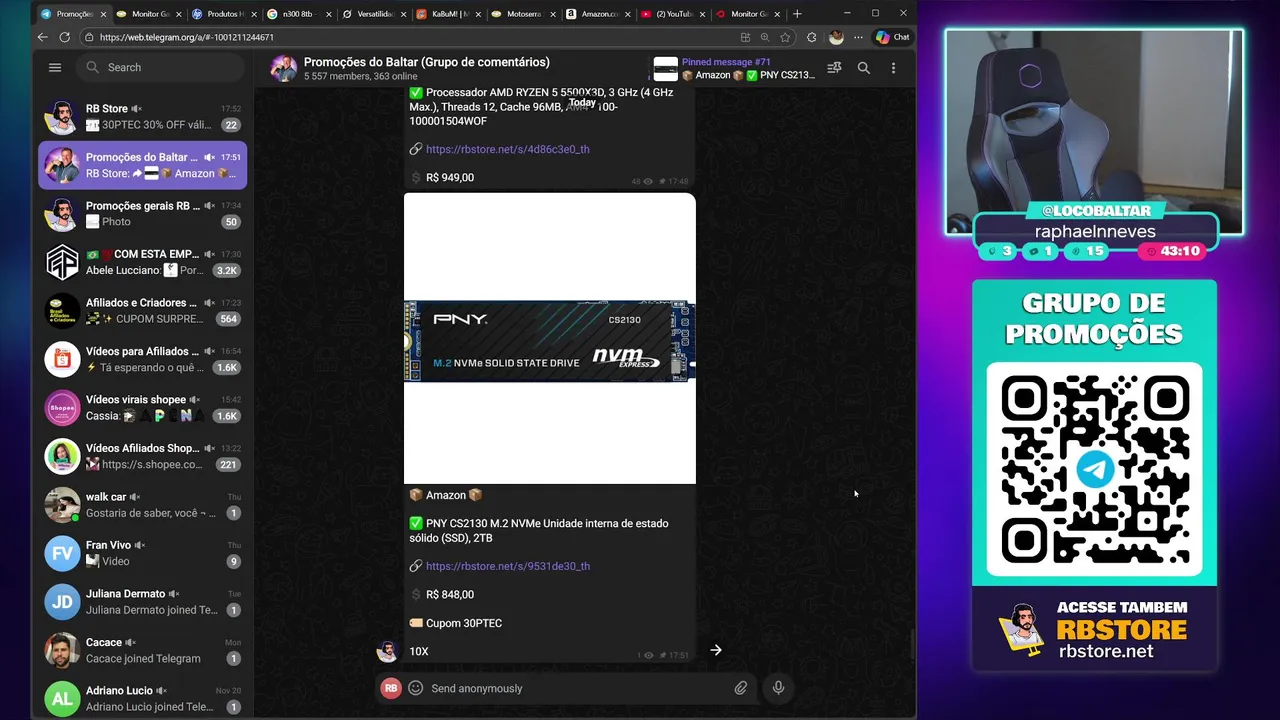1280x720 pixels.
Task: Open the browser apps grid icon
Action: point(745,37)
